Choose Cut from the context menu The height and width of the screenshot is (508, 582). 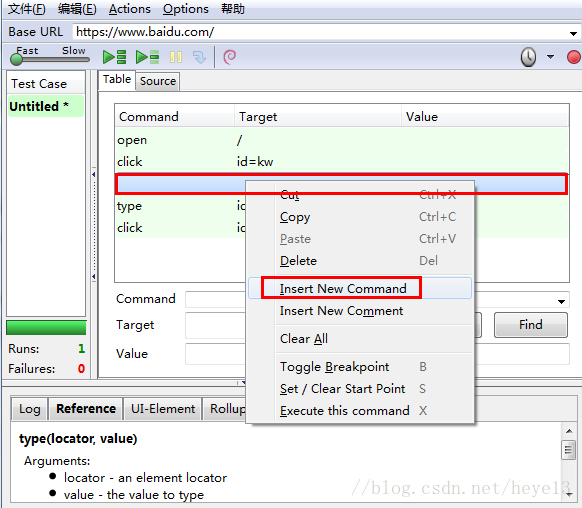360,194
